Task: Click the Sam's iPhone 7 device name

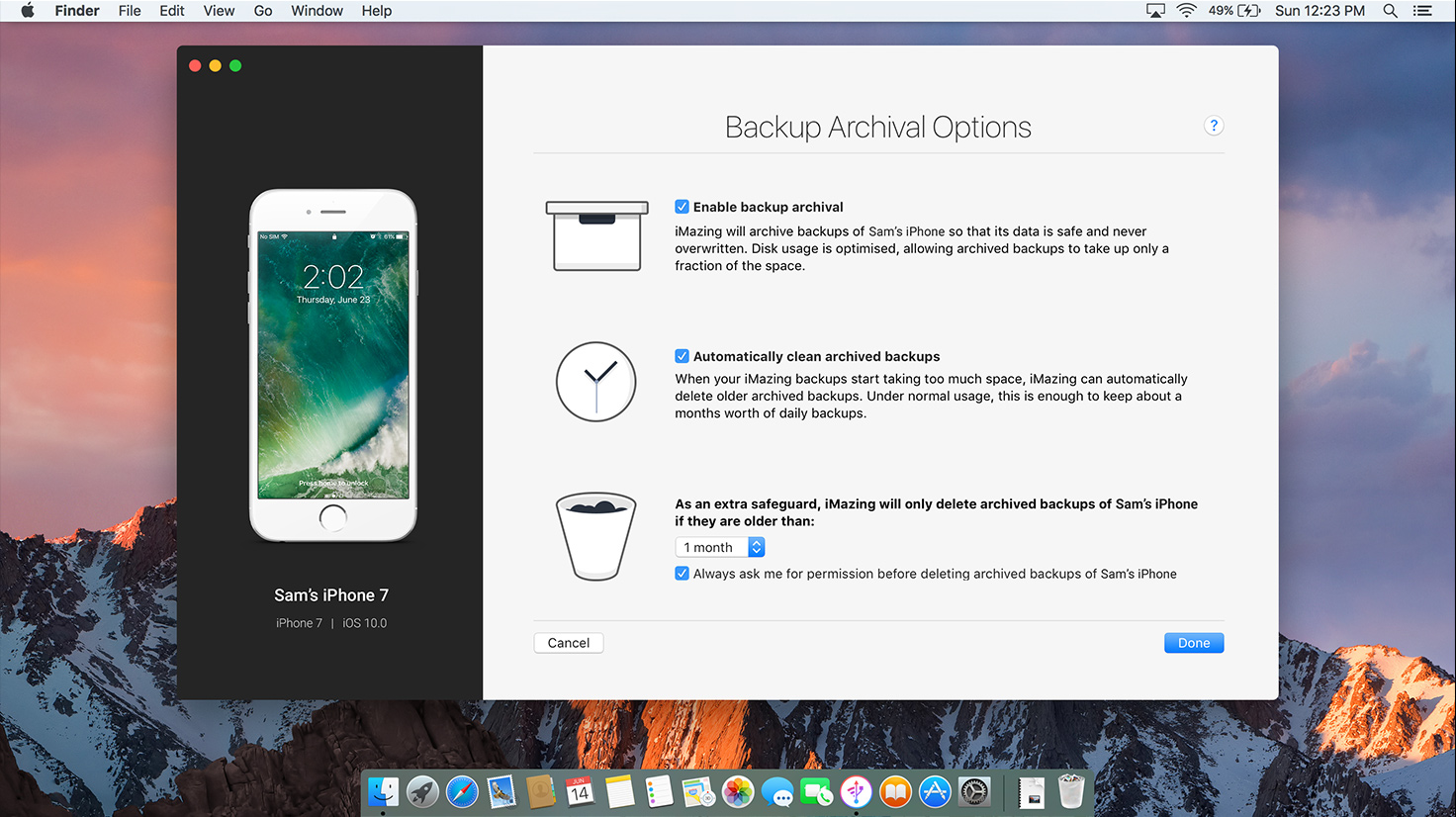Action: coord(331,595)
